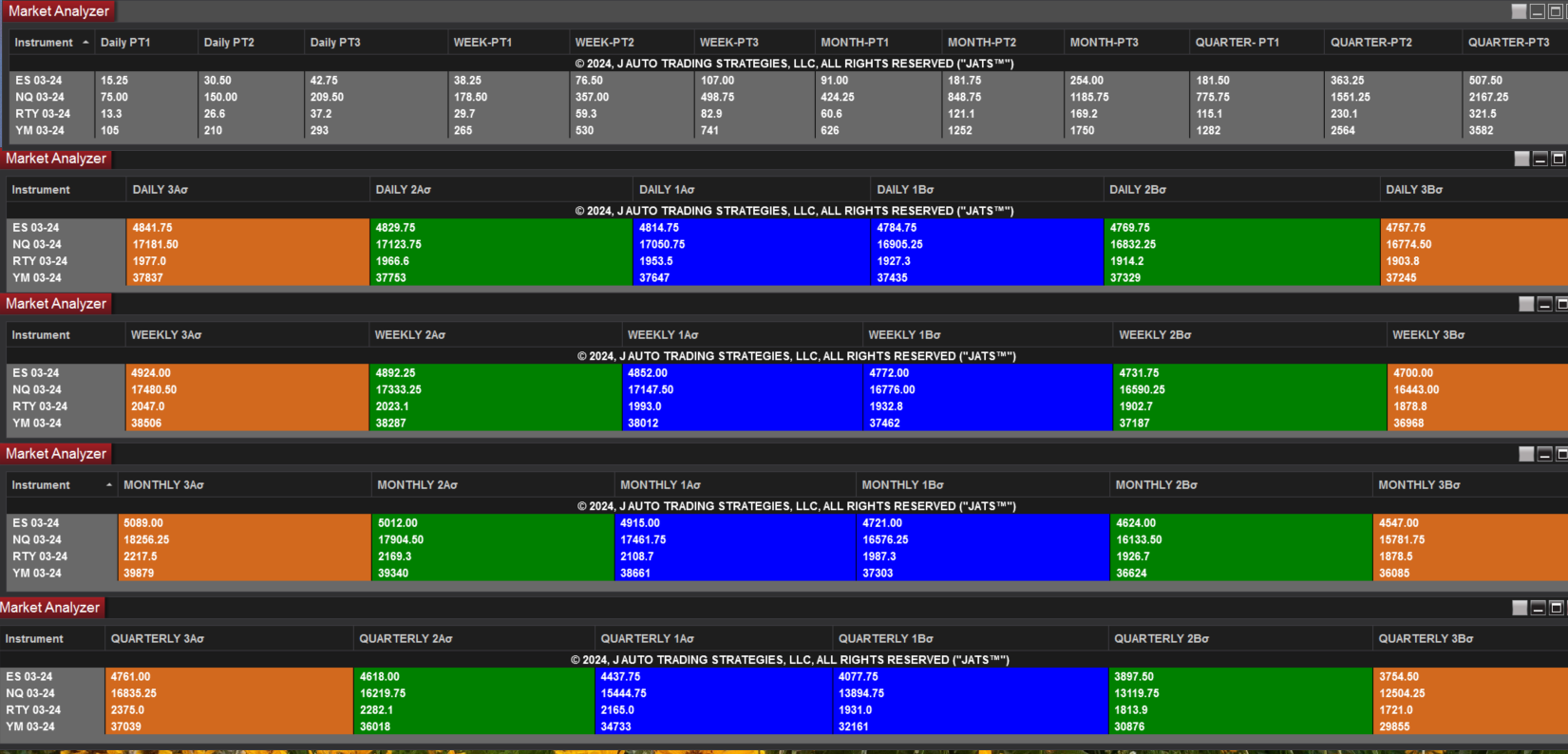The image size is (1568, 754).
Task: Click the WEEK-PT2 column header
Action: [x=632, y=43]
